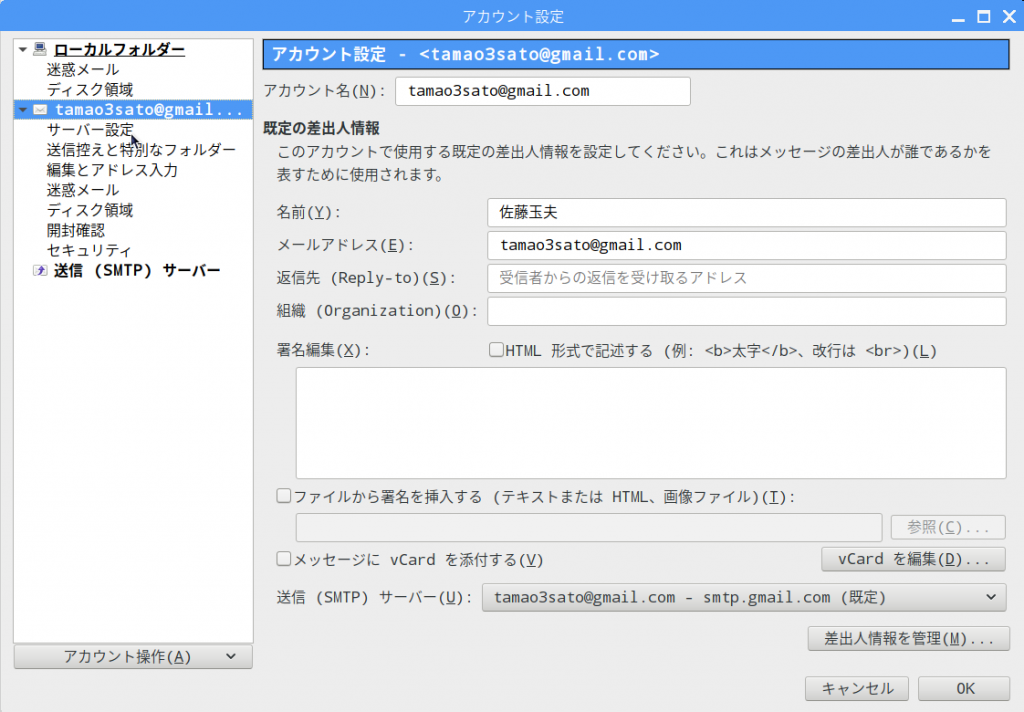Click the Local Folders computer icon

40,49
